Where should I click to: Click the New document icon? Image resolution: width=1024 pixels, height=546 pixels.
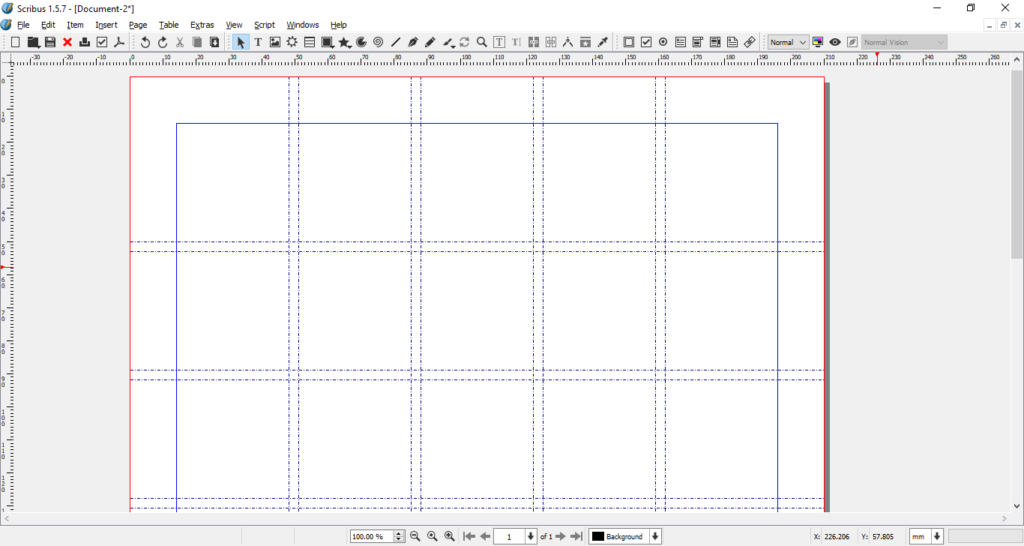pos(16,42)
